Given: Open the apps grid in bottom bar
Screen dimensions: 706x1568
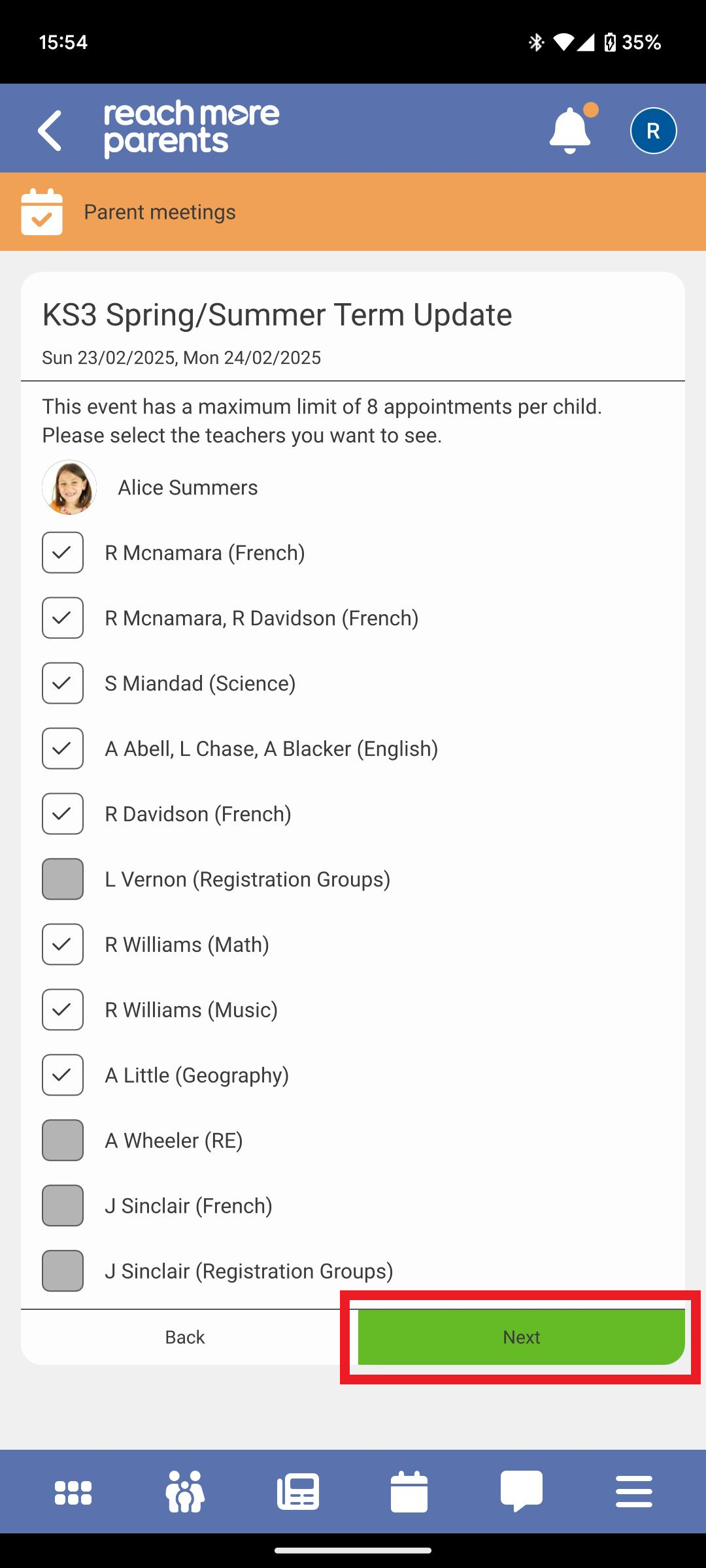Looking at the screenshot, I should 73,1492.
